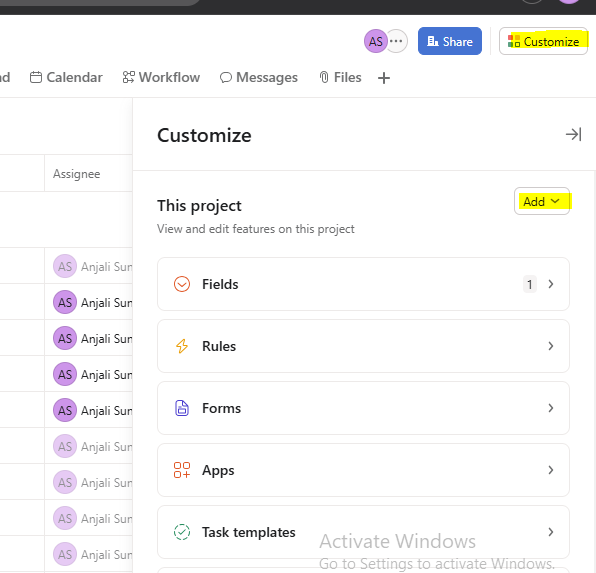
Task: Switch to the Files tab
Action: click(340, 77)
